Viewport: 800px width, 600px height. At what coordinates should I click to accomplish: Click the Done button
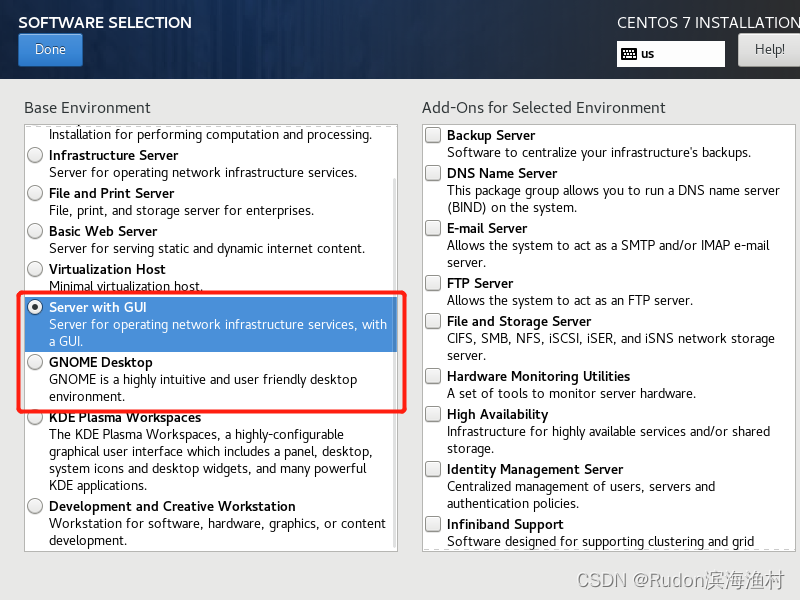coord(50,49)
